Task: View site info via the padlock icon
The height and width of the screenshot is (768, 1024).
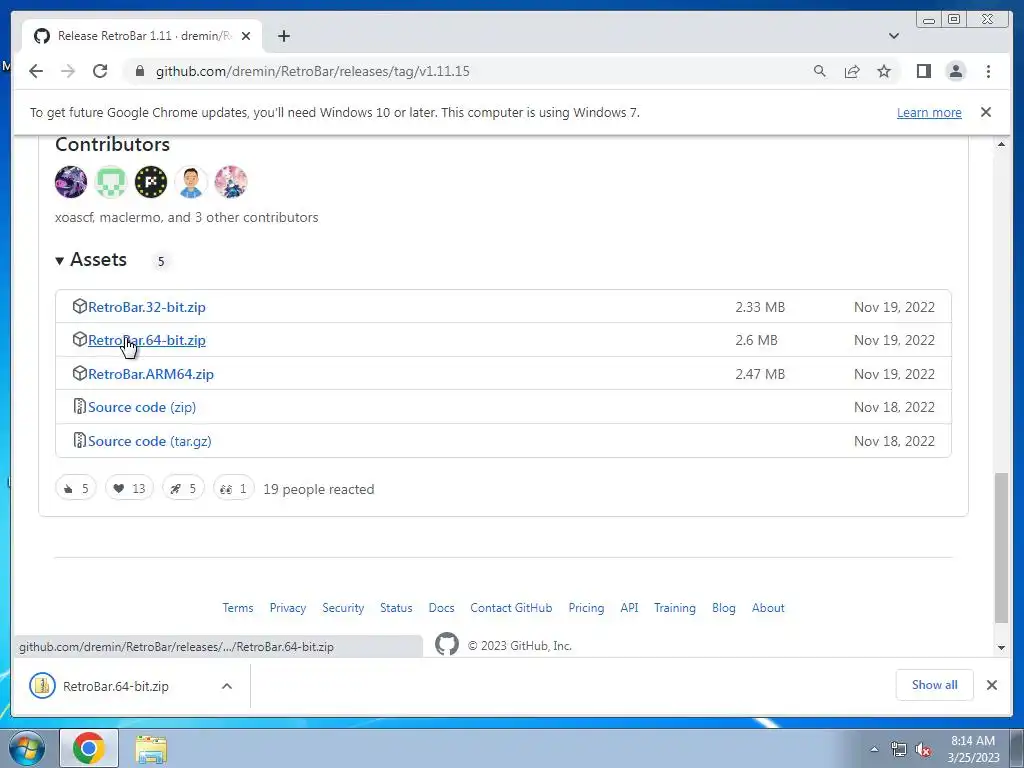Action: pyautogui.click(x=139, y=71)
